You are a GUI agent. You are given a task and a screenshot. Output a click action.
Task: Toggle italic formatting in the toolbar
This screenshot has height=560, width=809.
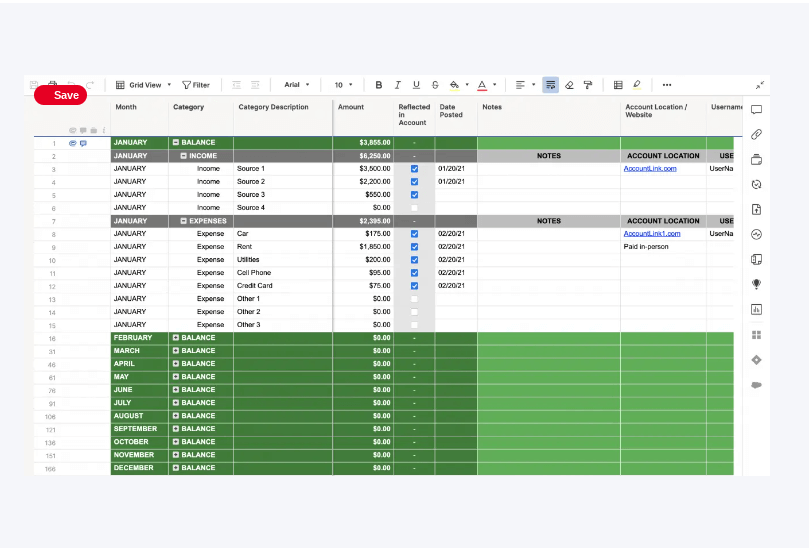tap(397, 85)
